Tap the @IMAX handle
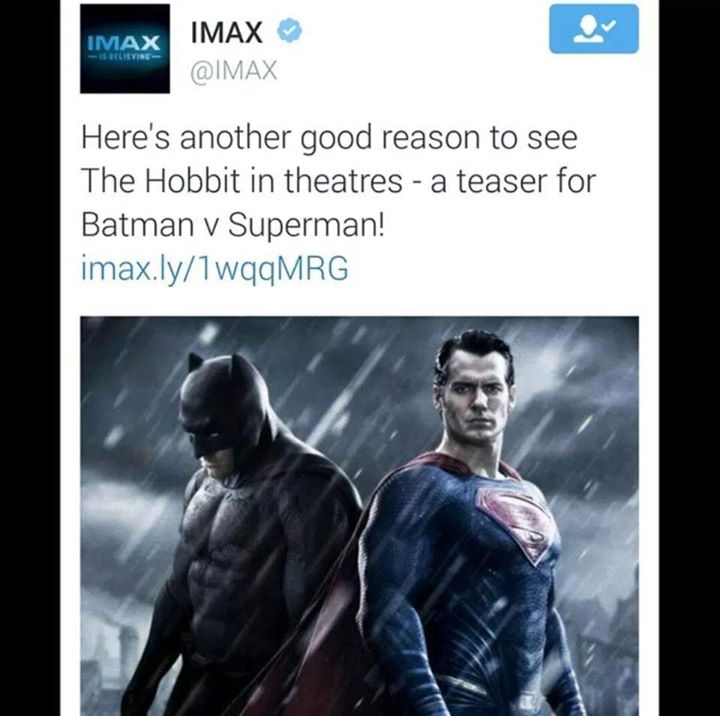The image size is (720, 716). pos(234,71)
